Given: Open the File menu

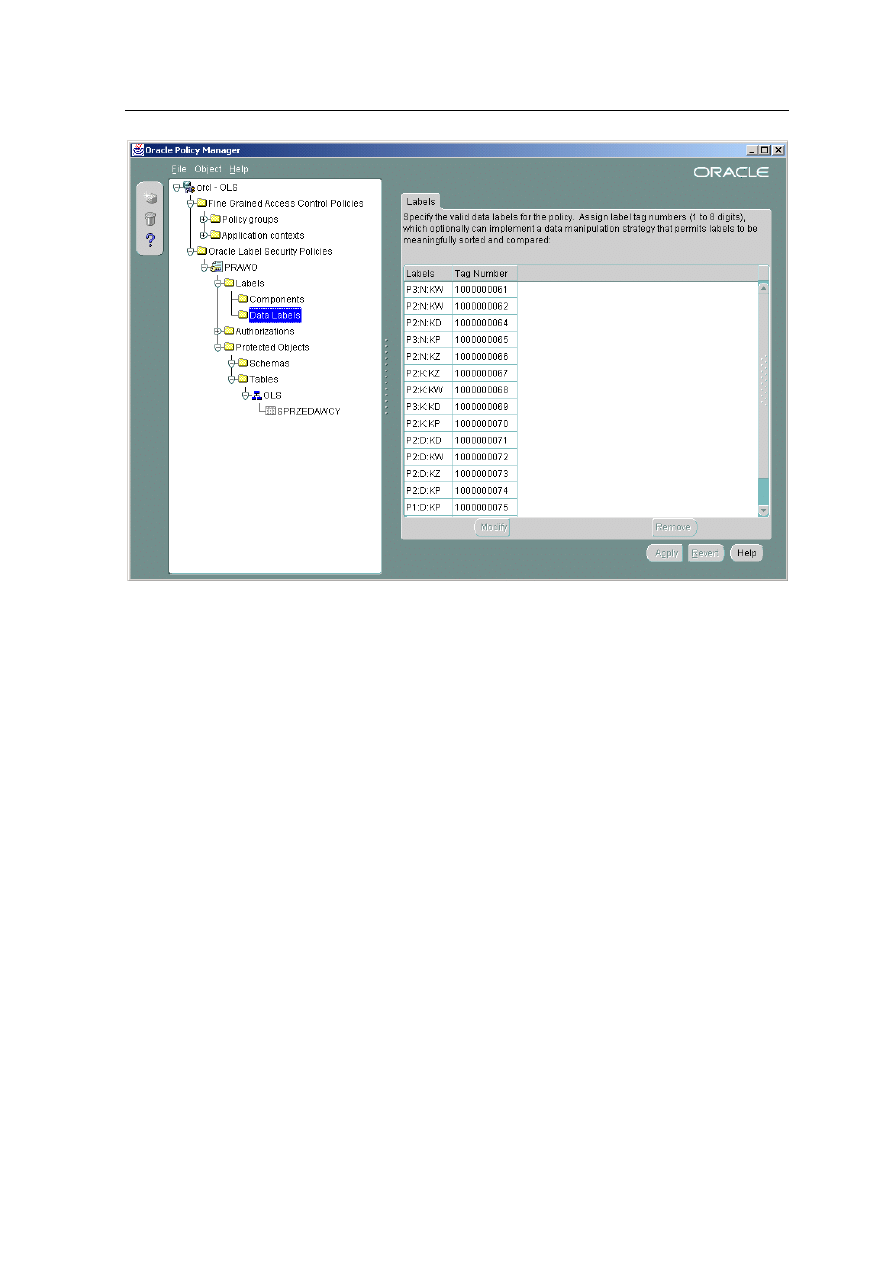Looking at the screenshot, I should (x=179, y=169).
